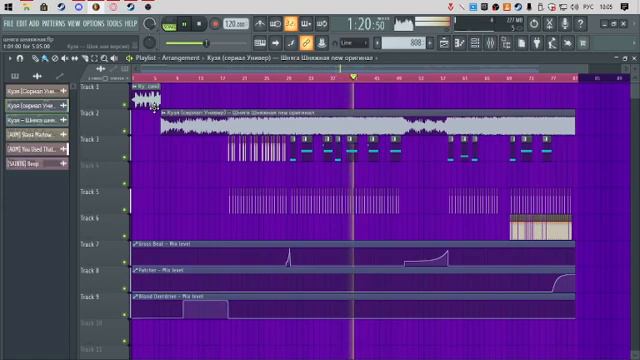Click previous pattern arrow left of pattern field

point(377,43)
